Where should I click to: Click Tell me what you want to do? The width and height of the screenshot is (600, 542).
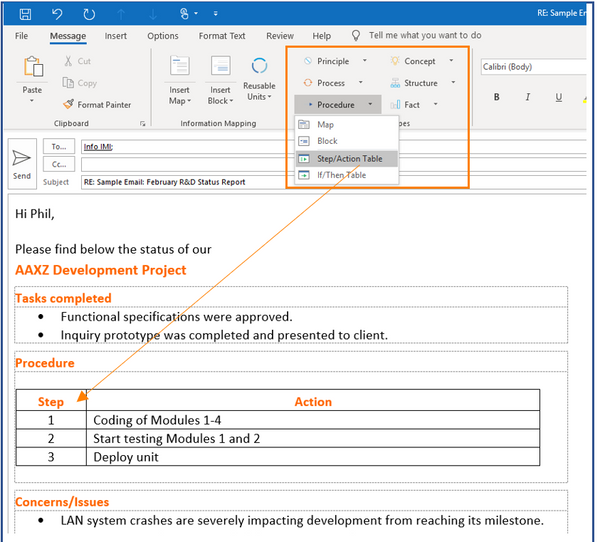click(425, 35)
